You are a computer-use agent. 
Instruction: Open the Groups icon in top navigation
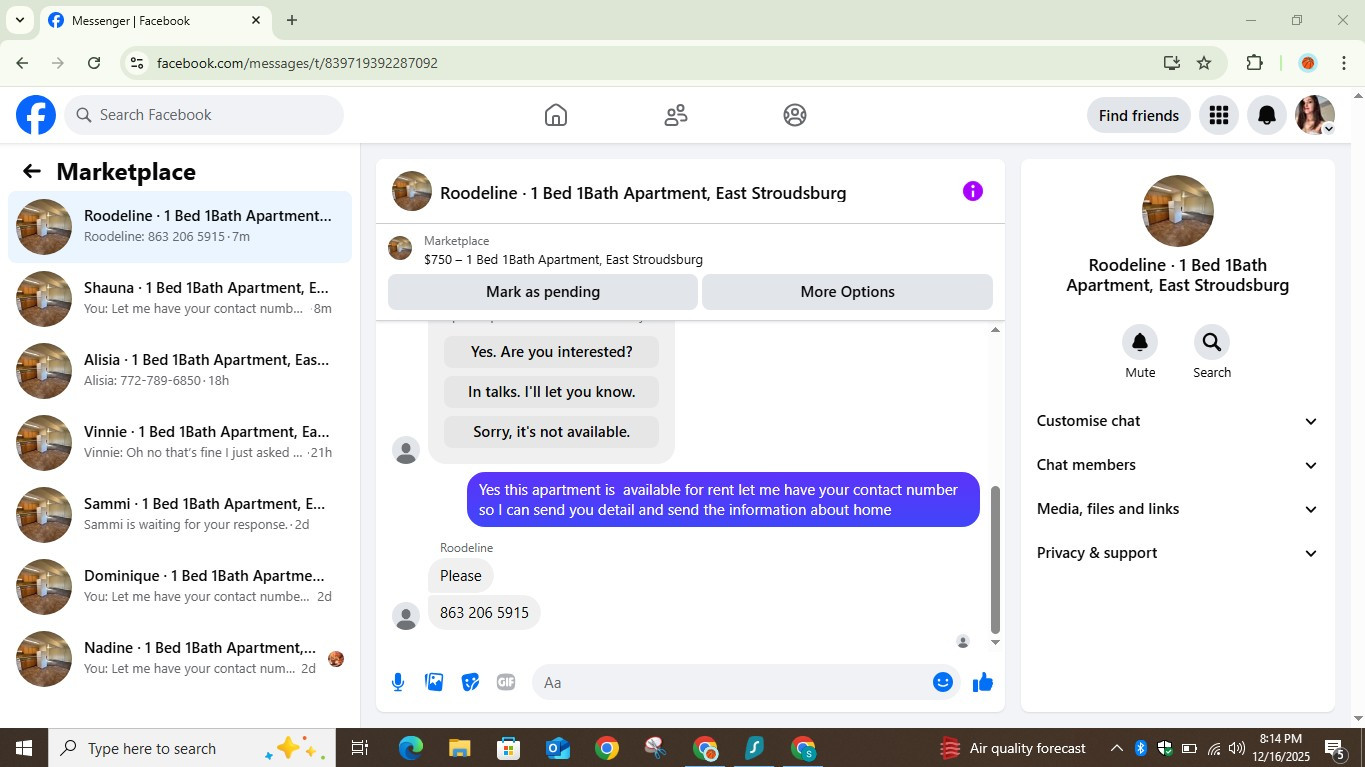tap(795, 115)
